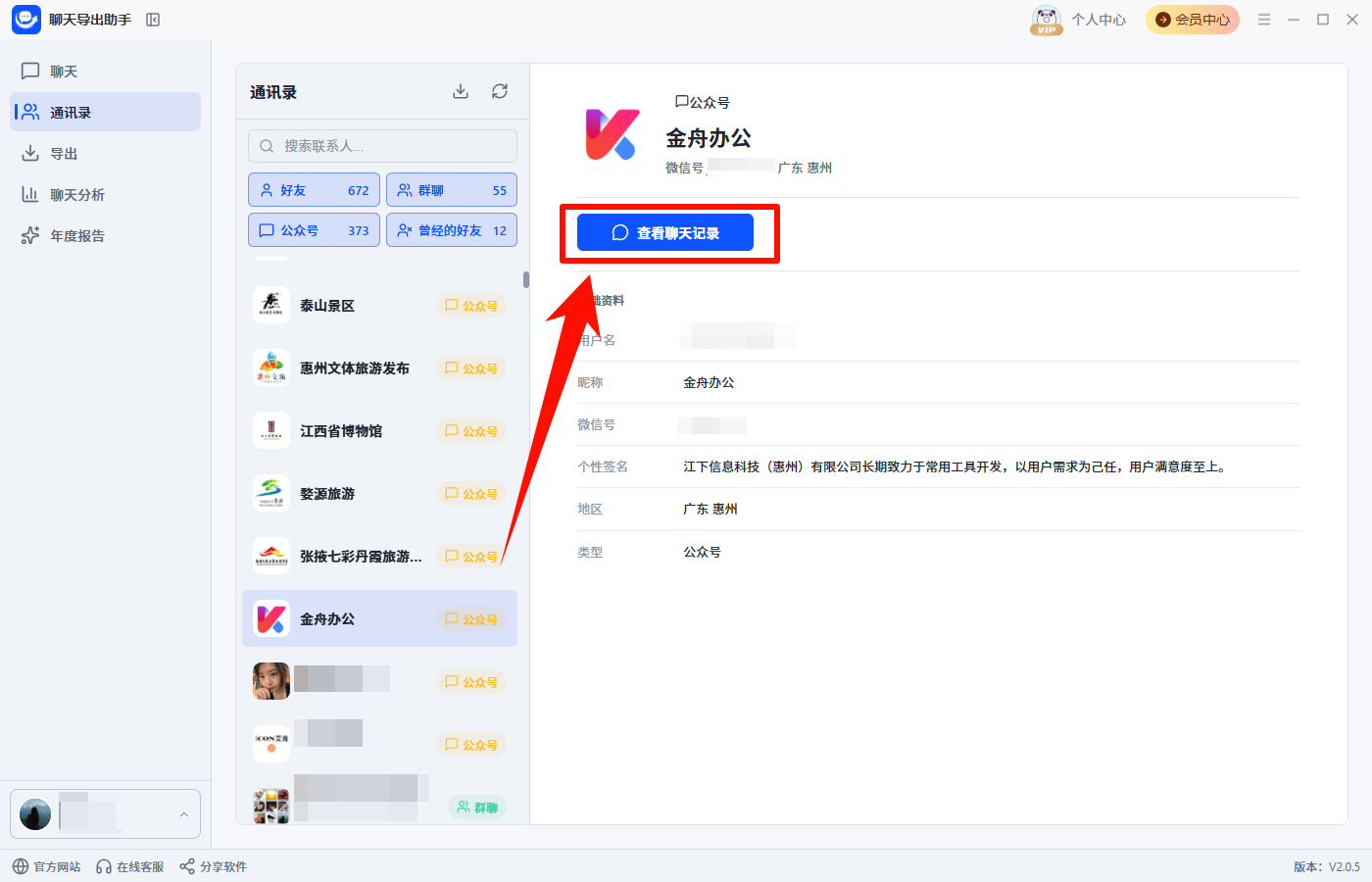Focus the 搜索联系人 search field
1372x882 pixels.
pos(382,146)
